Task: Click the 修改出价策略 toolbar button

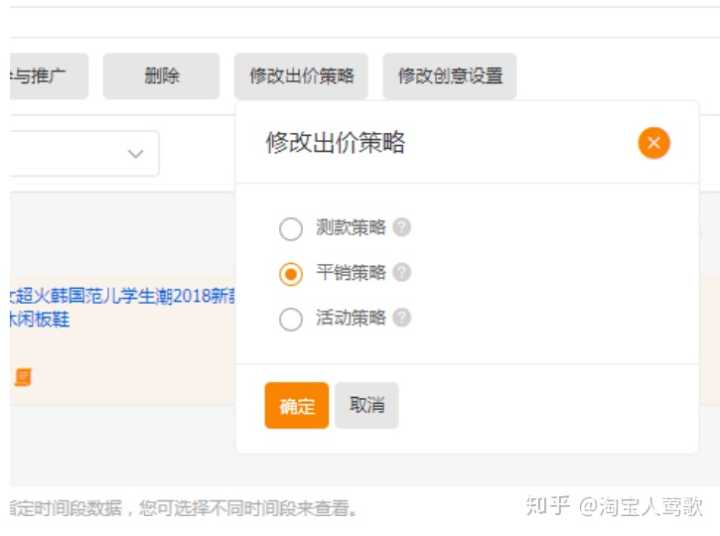Action: [301, 76]
